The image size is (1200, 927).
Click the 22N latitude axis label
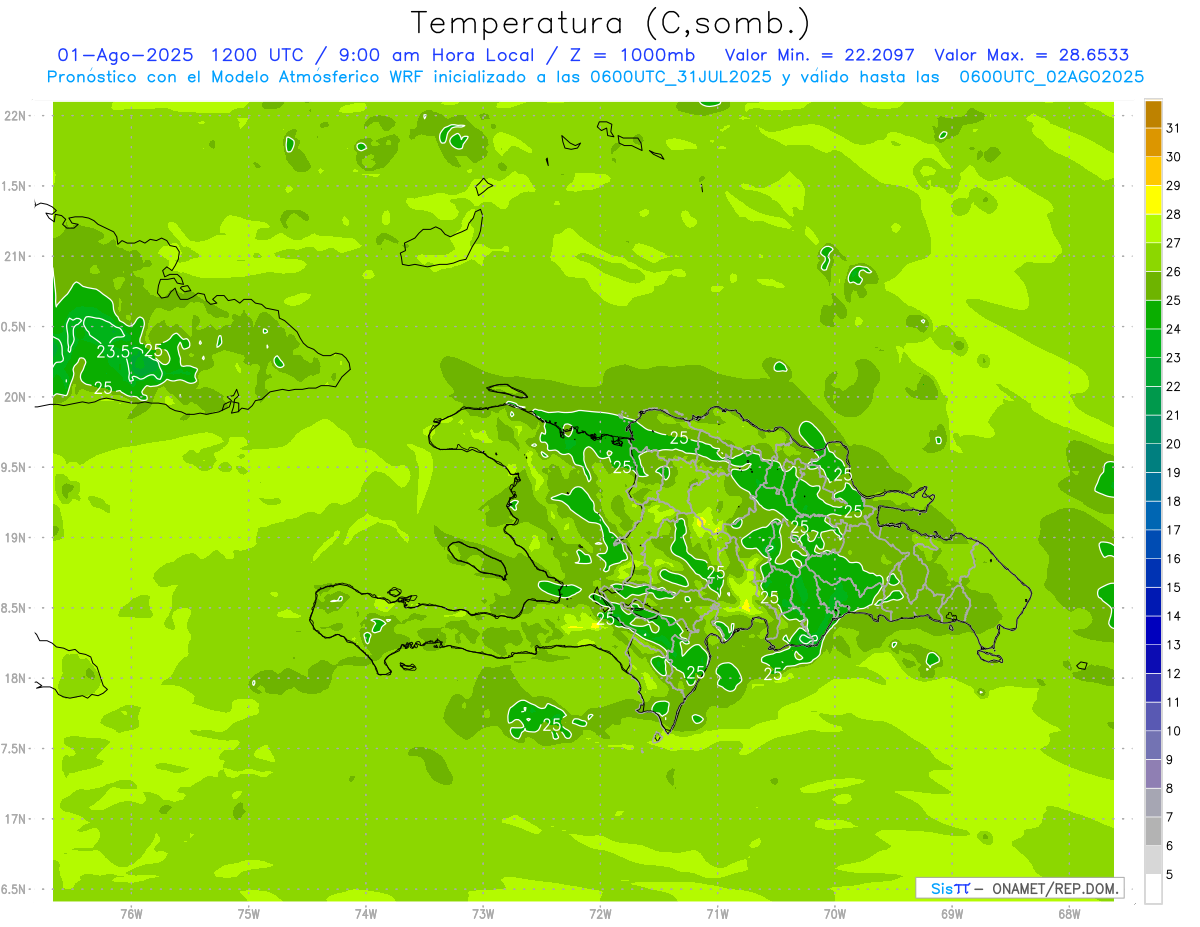(16, 116)
